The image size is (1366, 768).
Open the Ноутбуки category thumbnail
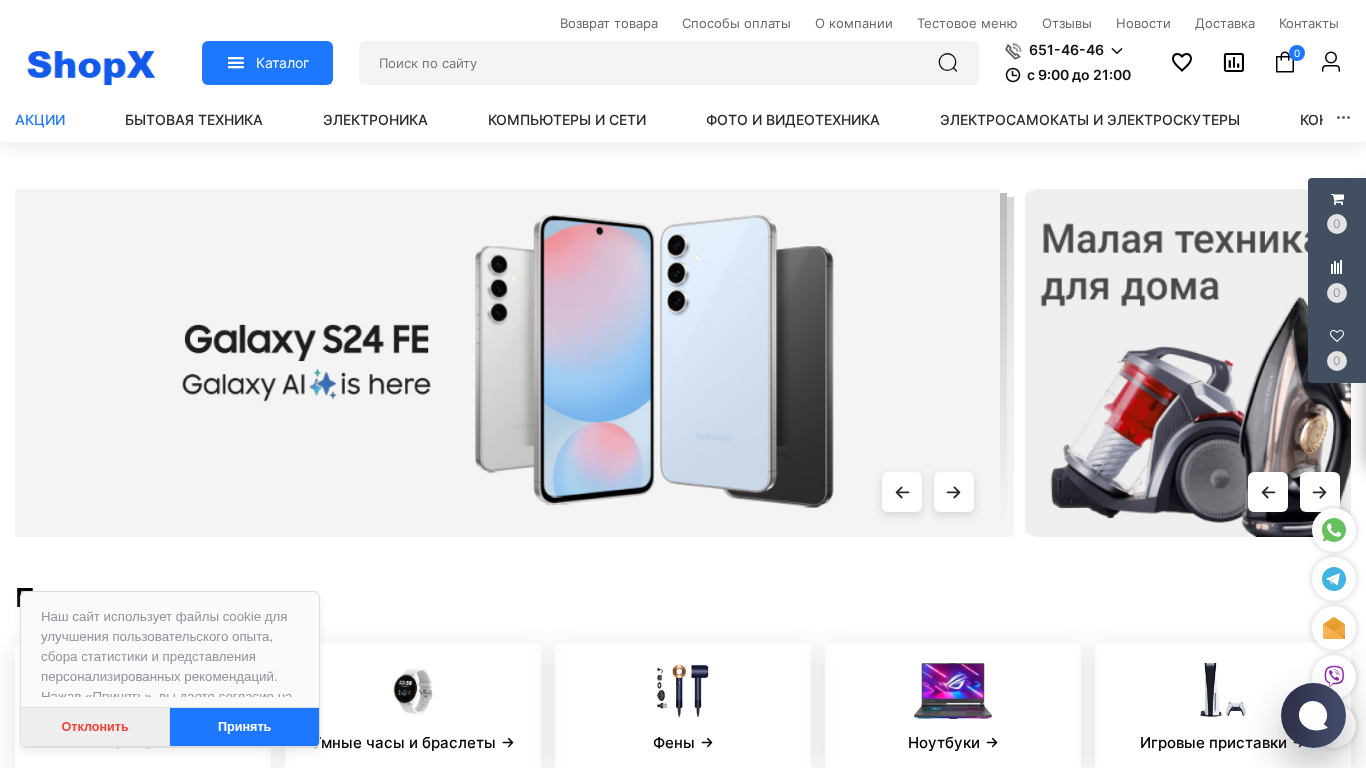953,705
